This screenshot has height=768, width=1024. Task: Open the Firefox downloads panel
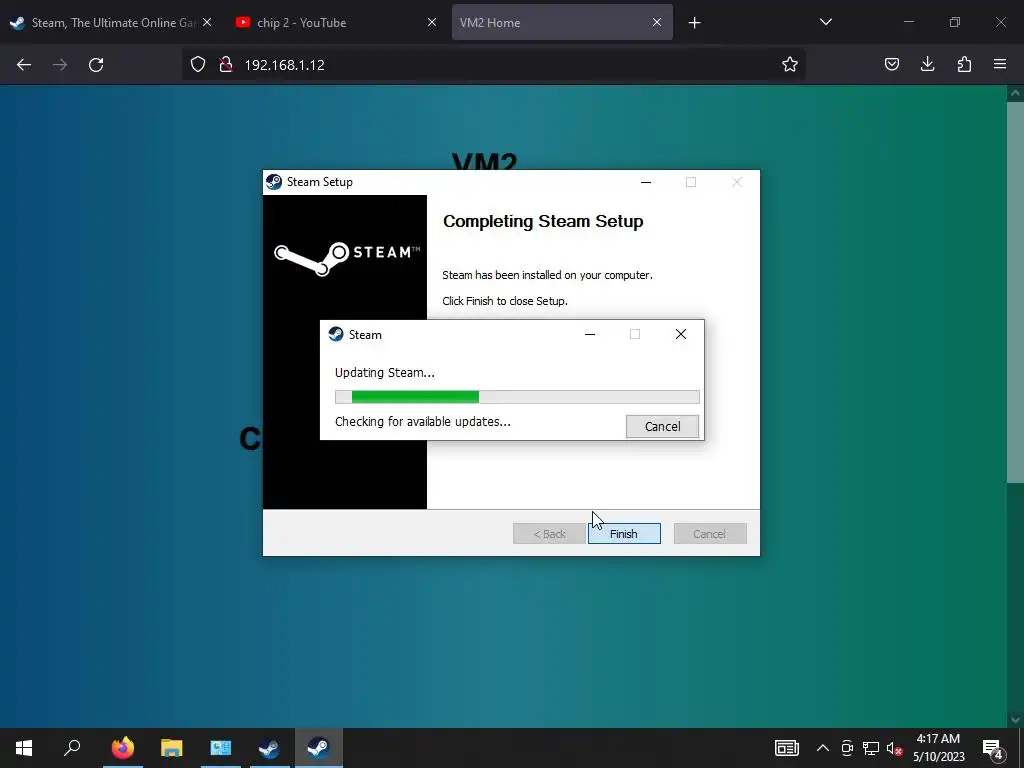(927, 64)
